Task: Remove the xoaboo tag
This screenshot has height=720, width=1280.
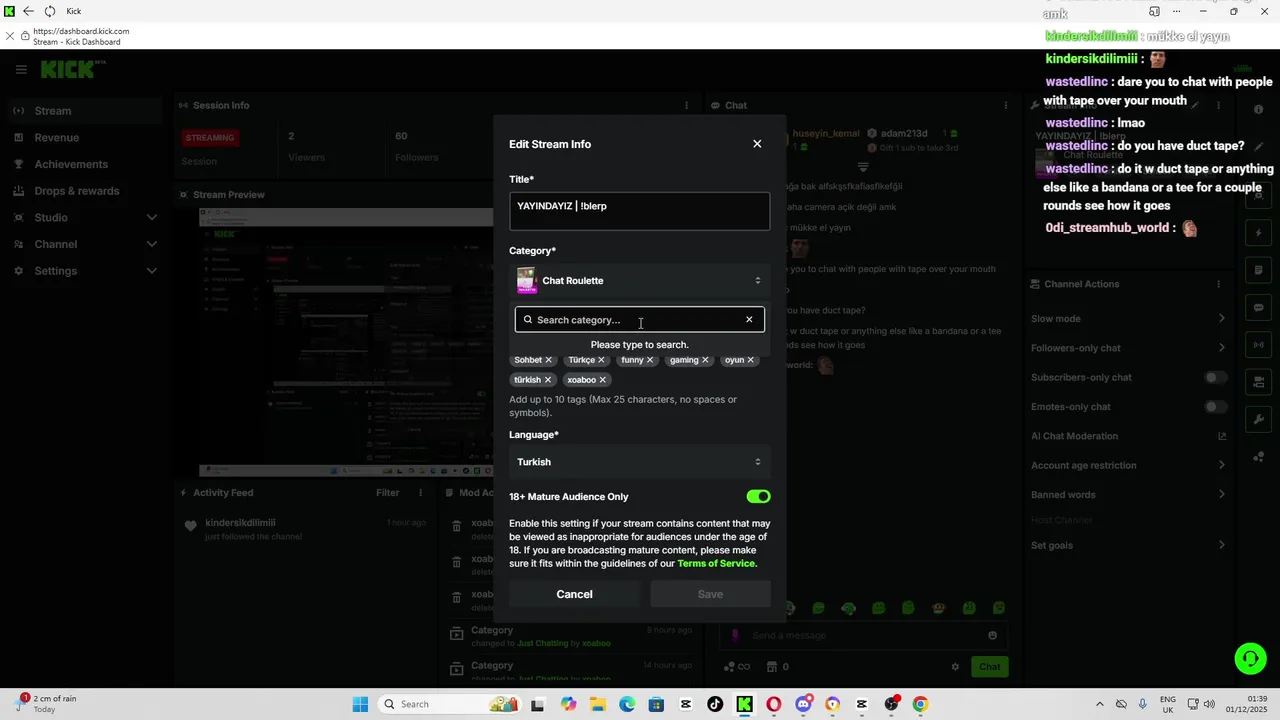Action: (602, 380)
